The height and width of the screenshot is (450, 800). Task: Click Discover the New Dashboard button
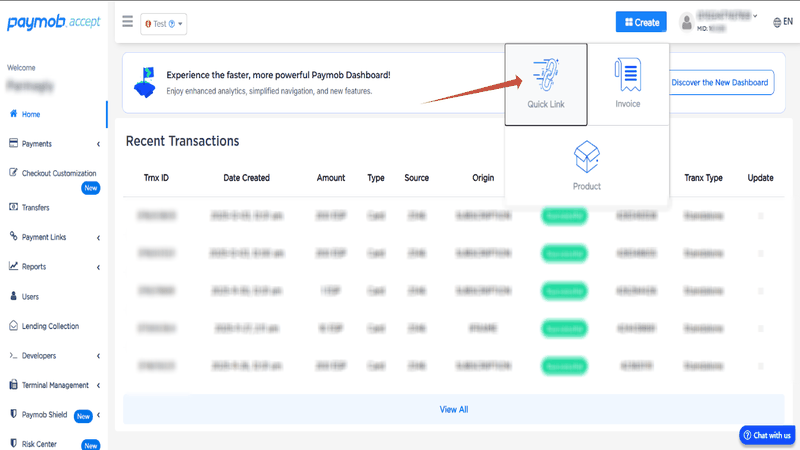(x=720, y=82)
